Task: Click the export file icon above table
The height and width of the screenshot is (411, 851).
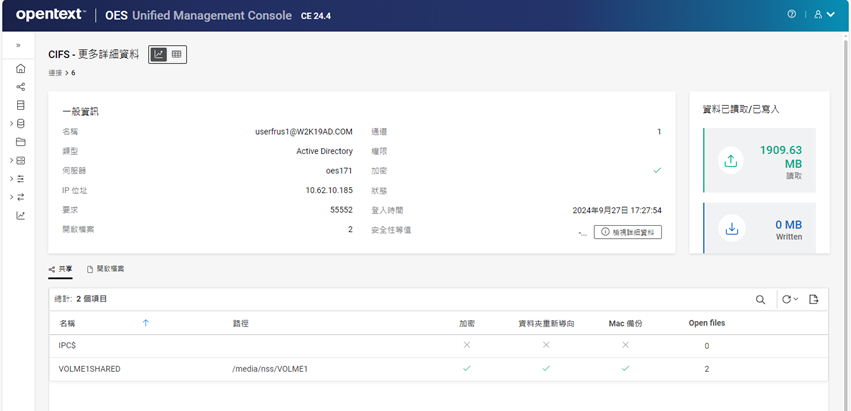Action: [814, 299]
